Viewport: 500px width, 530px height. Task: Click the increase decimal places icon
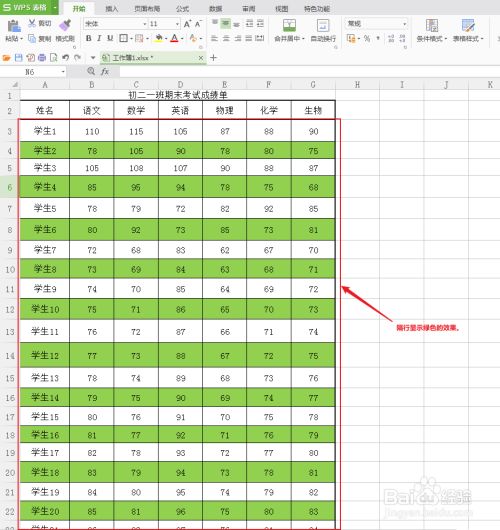391,39
